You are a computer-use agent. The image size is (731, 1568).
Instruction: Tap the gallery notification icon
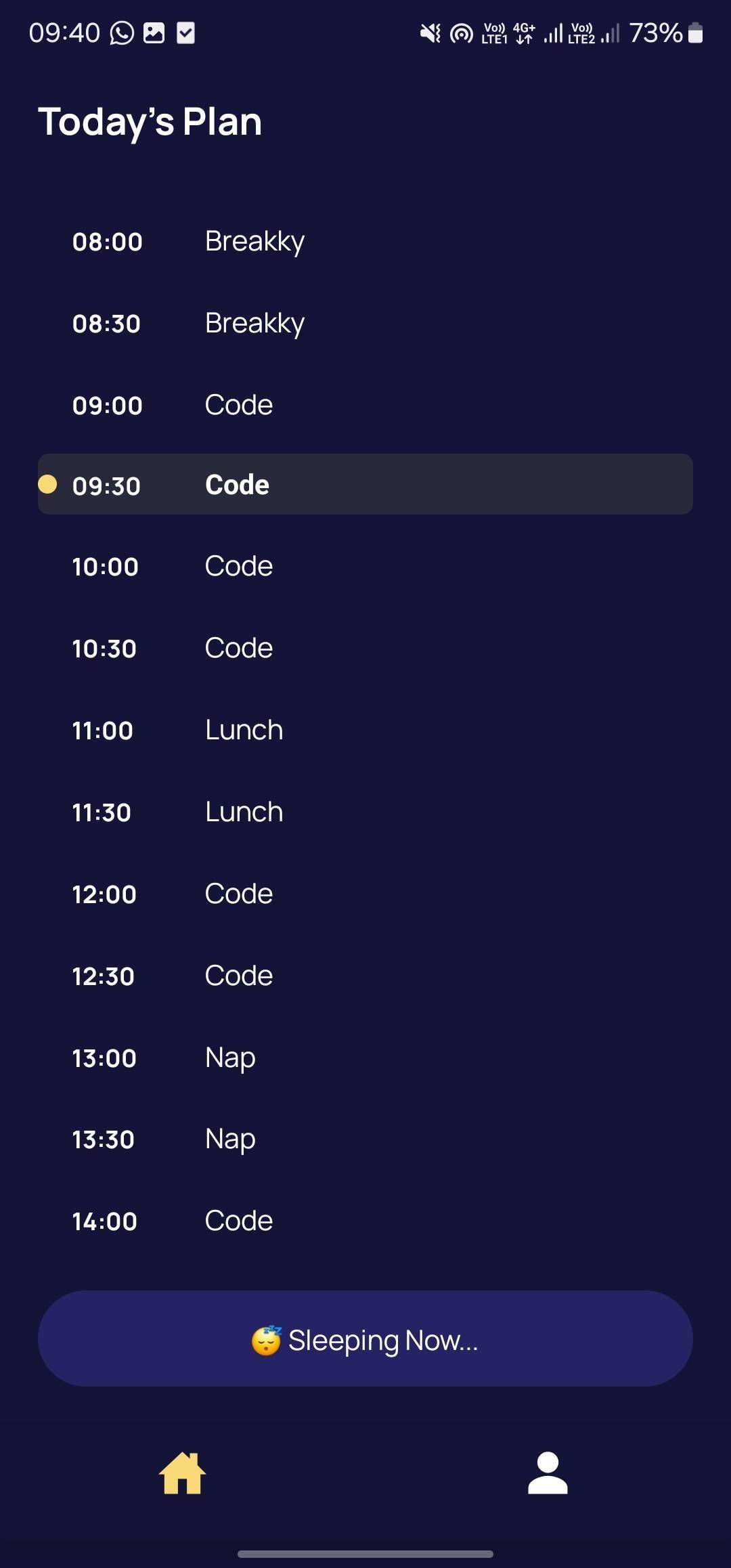tap(154, 32)
